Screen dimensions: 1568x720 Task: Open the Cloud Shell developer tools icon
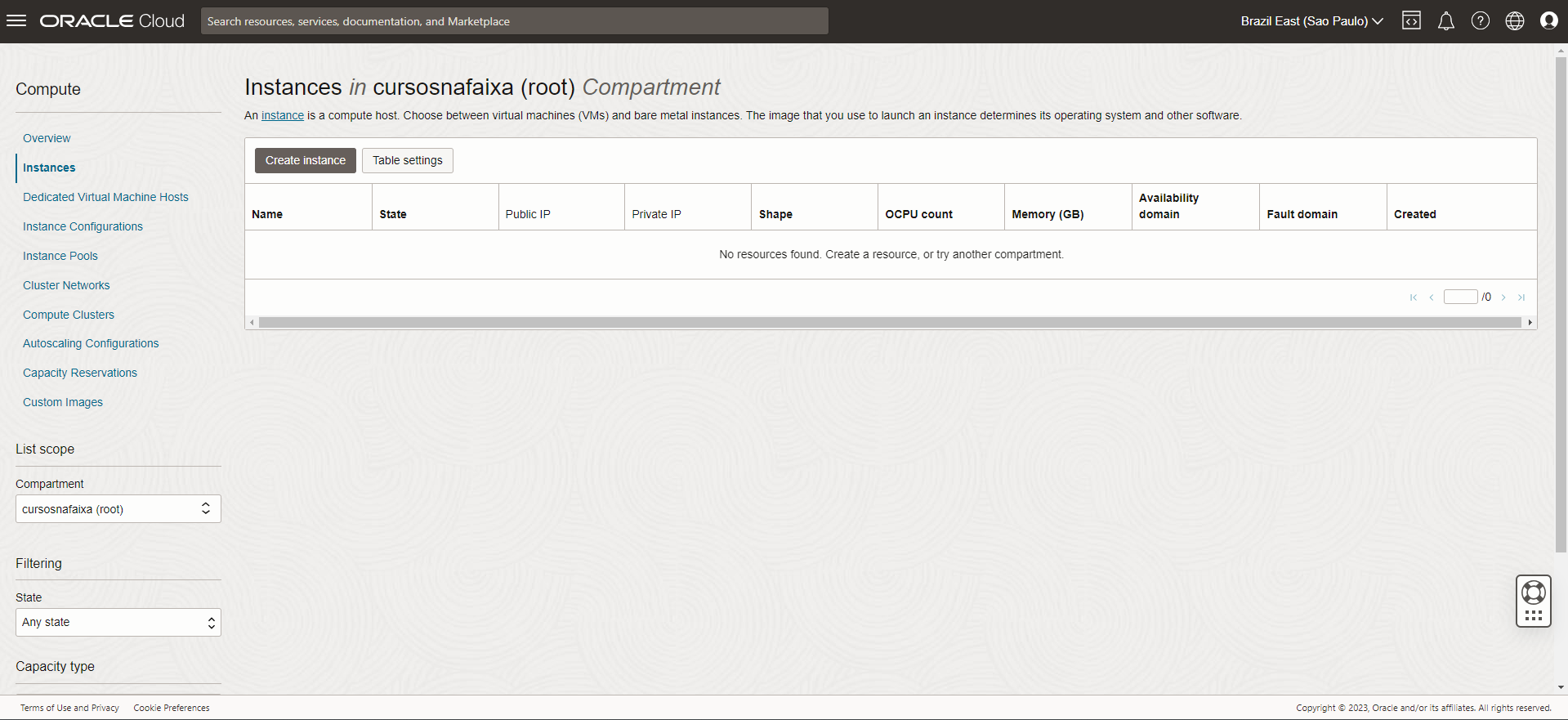[1411, 21]
